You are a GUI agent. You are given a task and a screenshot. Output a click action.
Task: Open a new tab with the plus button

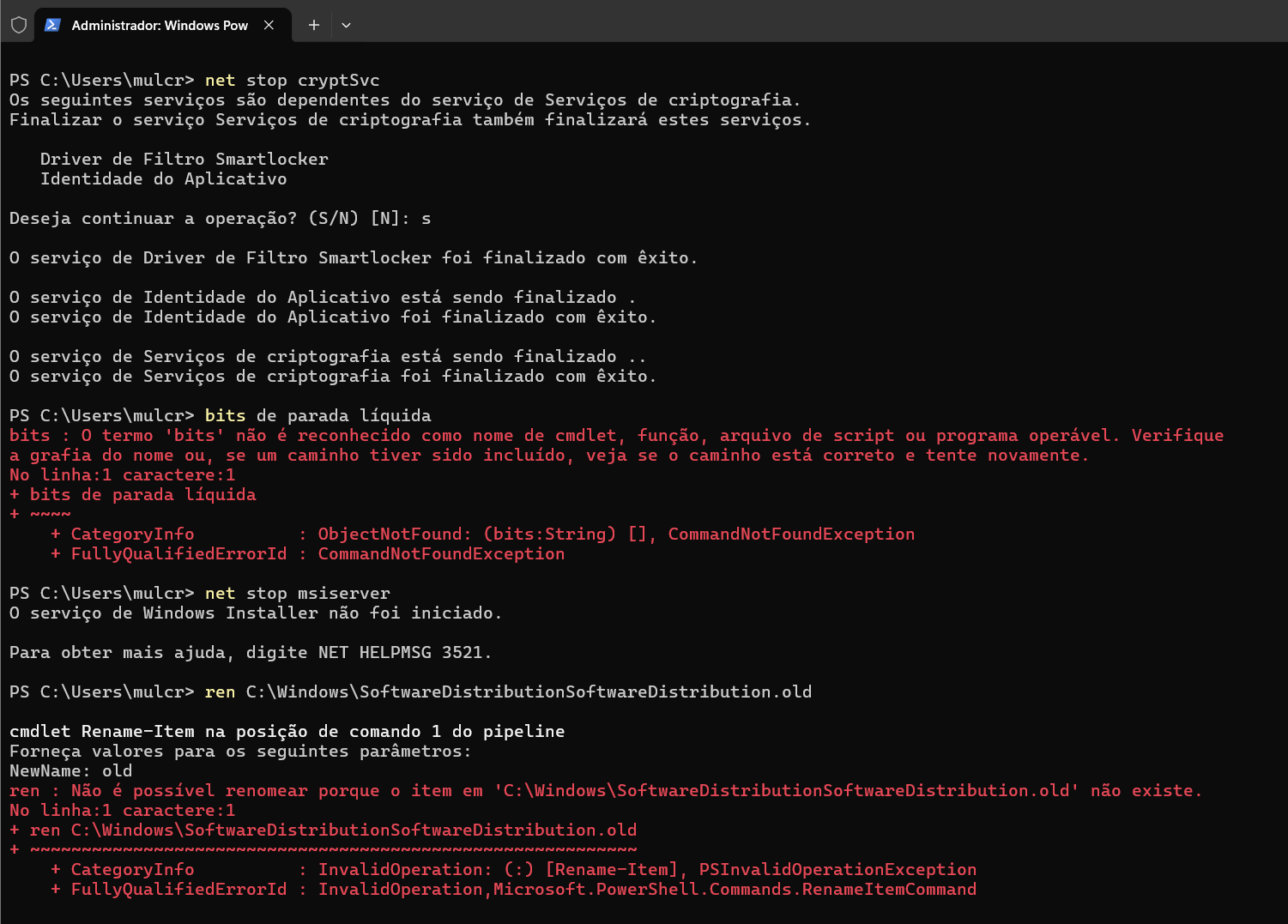tap(314, 25)
